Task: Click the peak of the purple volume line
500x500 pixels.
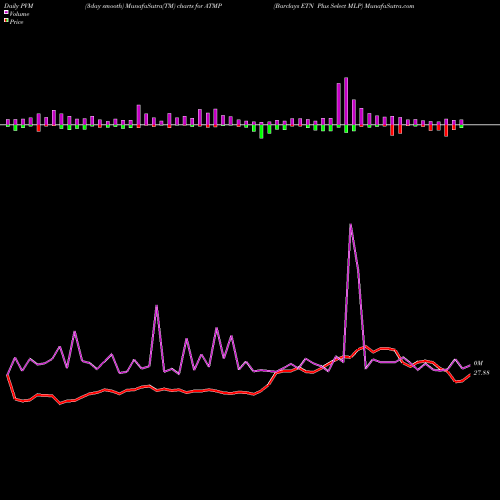Action: point(351,224)
